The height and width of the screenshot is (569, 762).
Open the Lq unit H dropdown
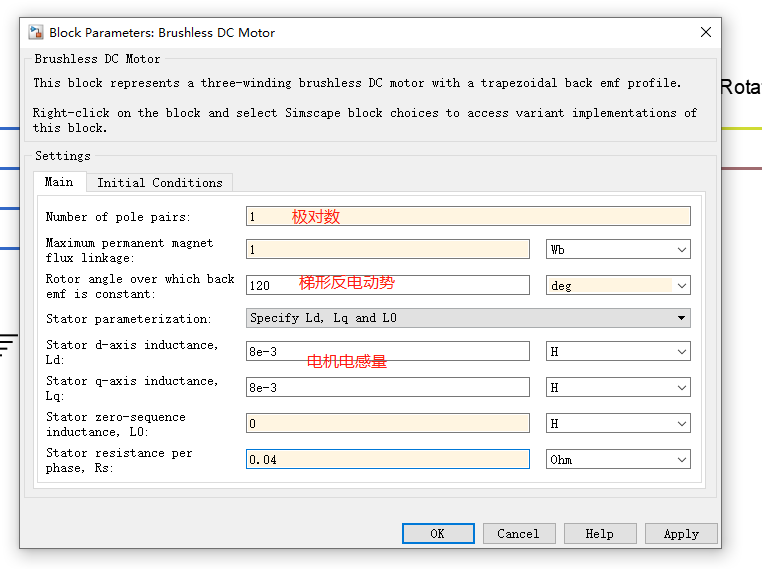618,387
